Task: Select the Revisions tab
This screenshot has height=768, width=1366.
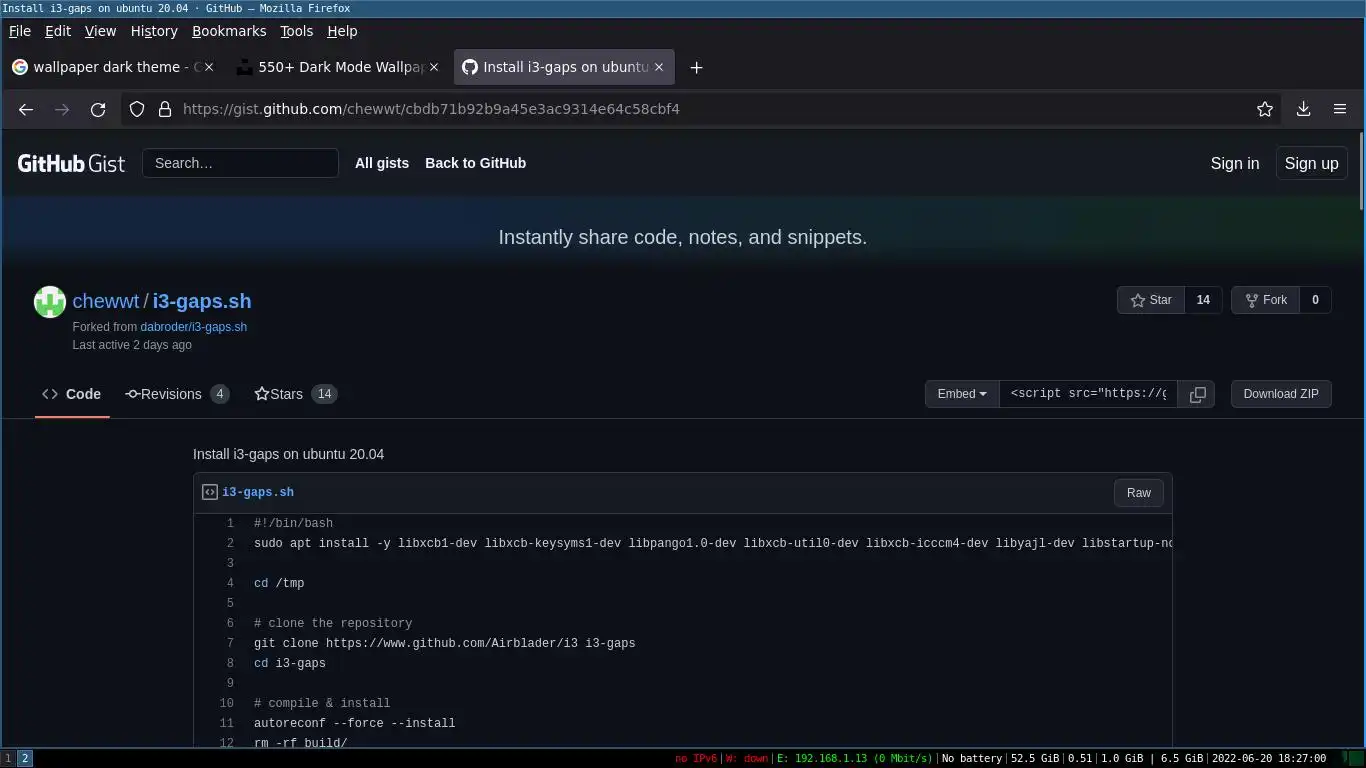Action: (177, 394)
